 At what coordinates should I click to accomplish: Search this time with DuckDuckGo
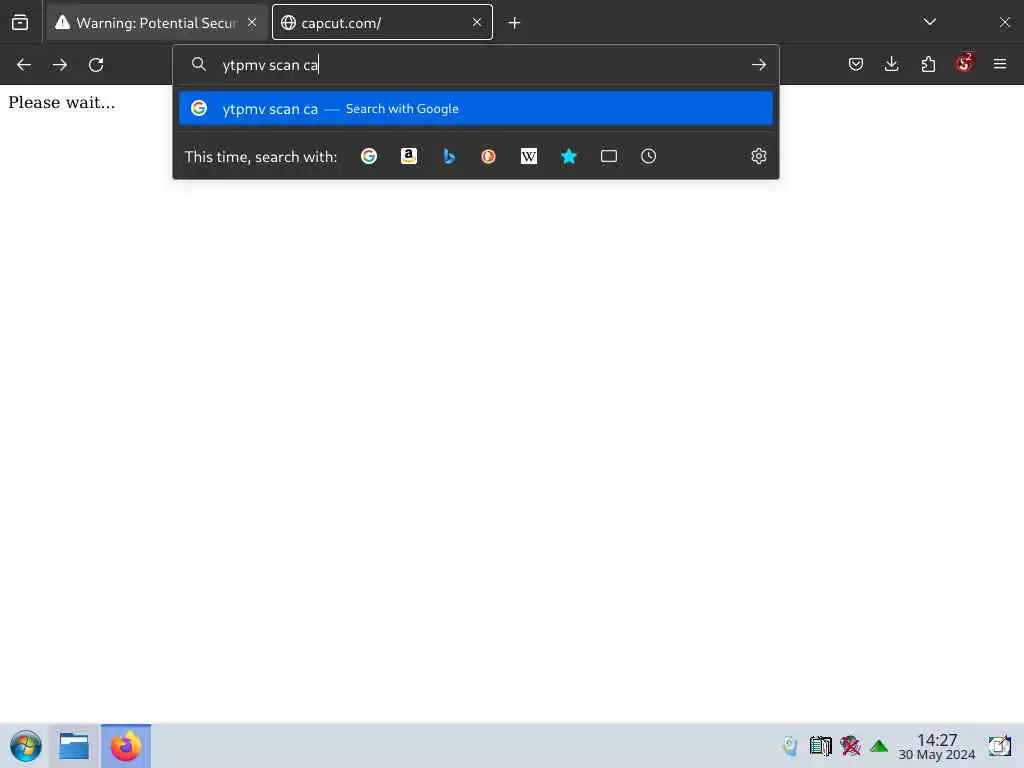488,156
